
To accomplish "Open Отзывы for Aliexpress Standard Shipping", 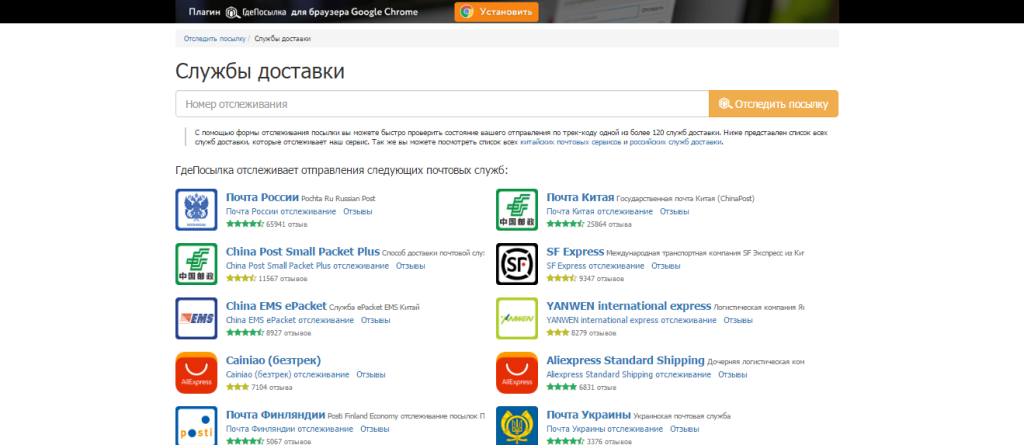I will click(733, 374).
